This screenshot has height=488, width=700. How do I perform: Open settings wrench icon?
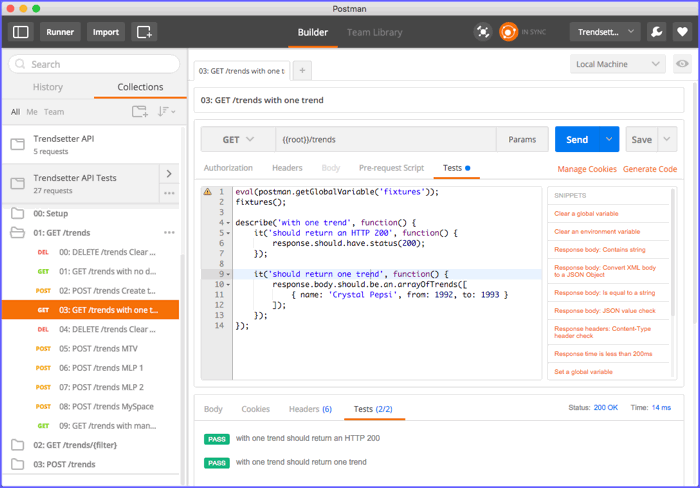pyautogui.click(x=656, y=32)
